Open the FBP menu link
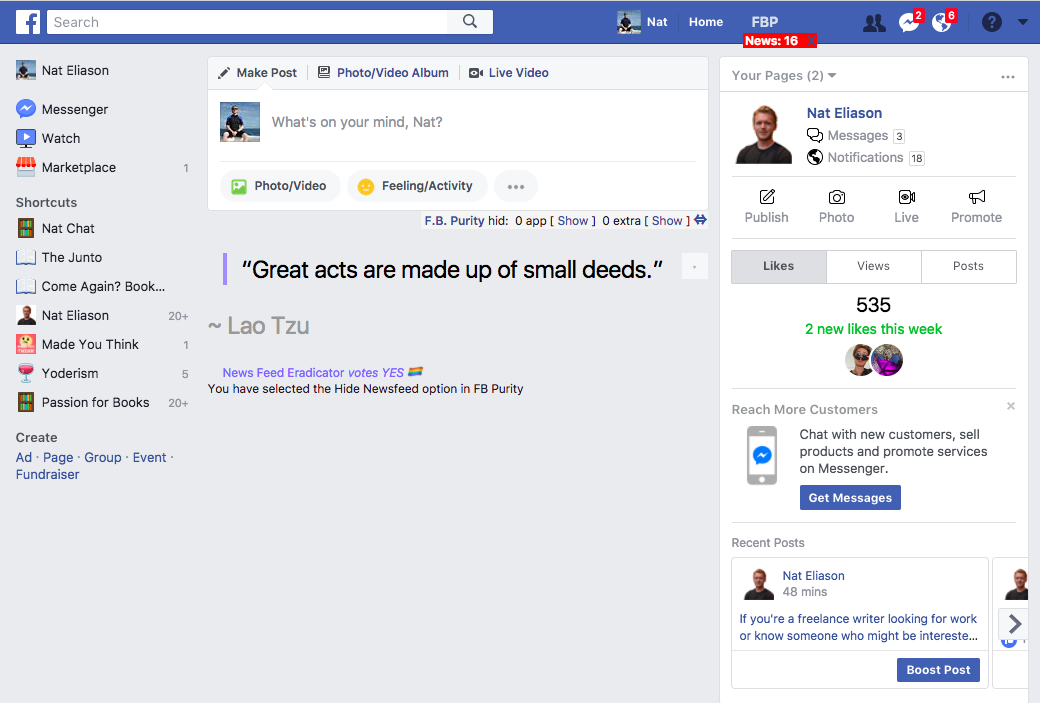Viewport: 1040px width, 703px height. point(765,22)
